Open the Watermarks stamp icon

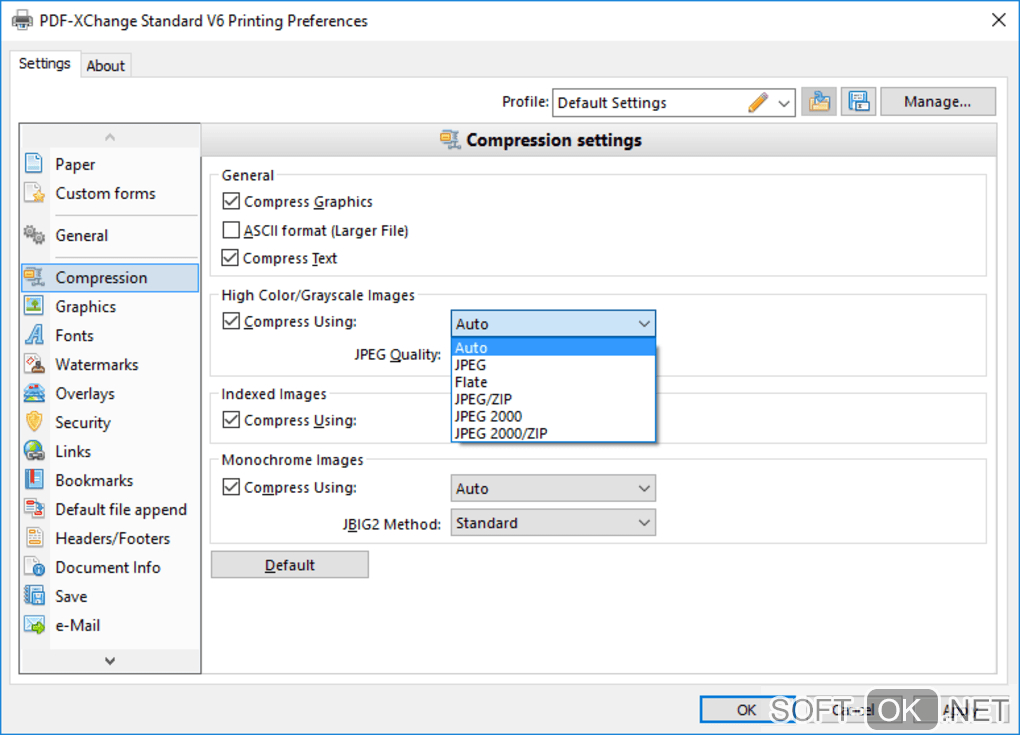tap(34, 364)
